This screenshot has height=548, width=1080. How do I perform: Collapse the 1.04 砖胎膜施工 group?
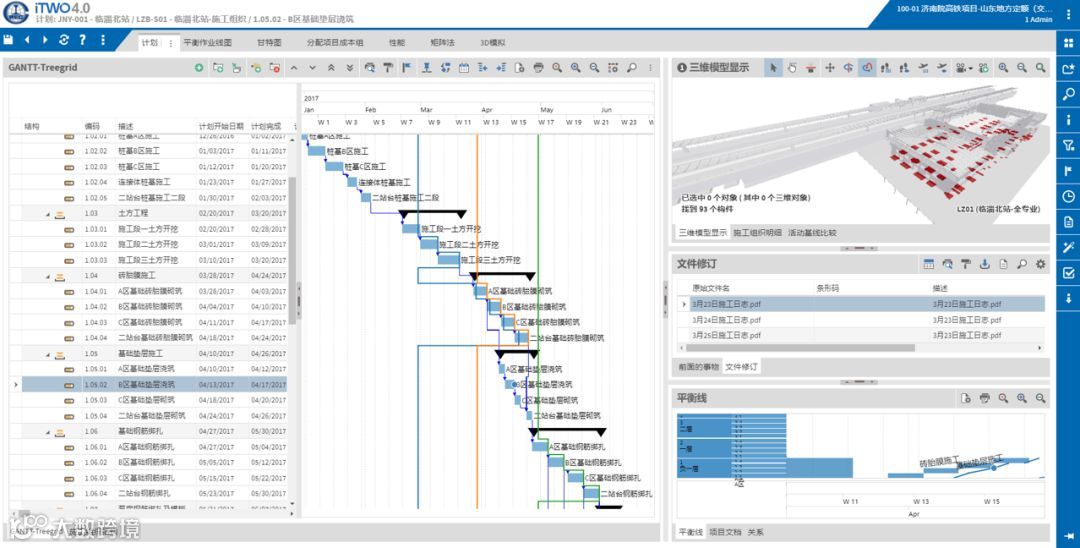pyautogui.click(x=48, y=277)
